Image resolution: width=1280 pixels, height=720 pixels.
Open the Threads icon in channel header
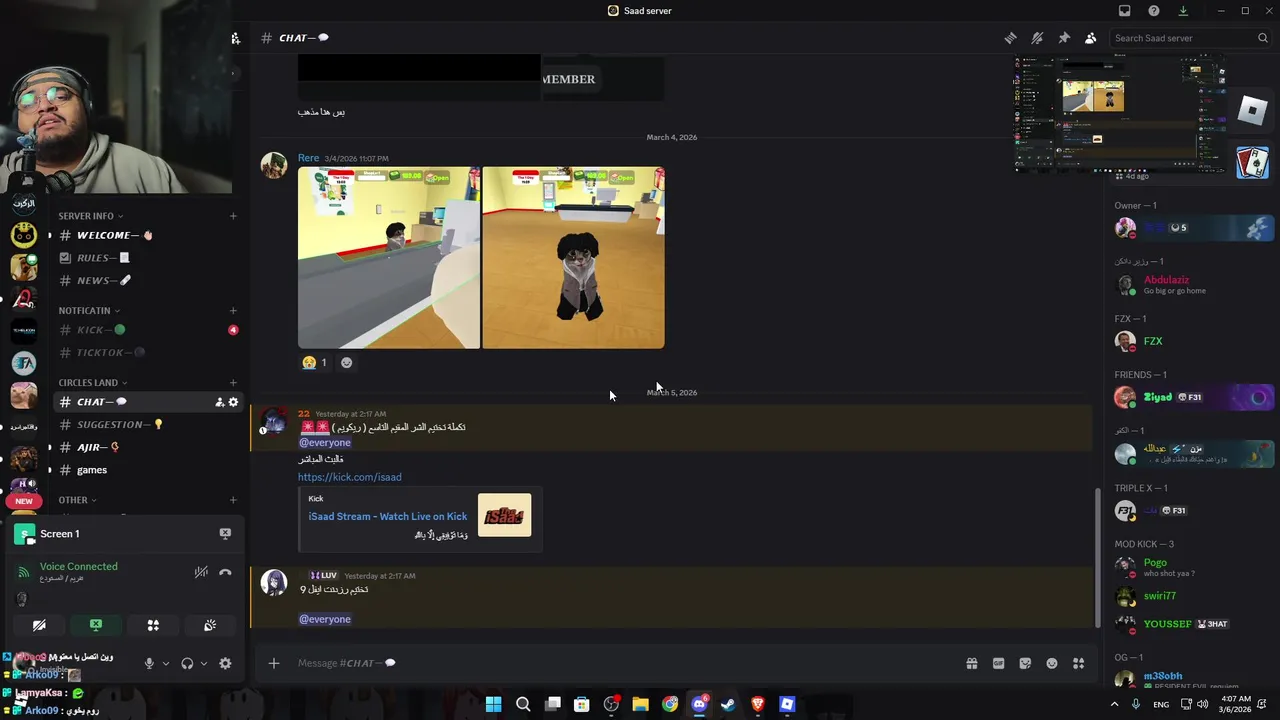click(1010, 38)
